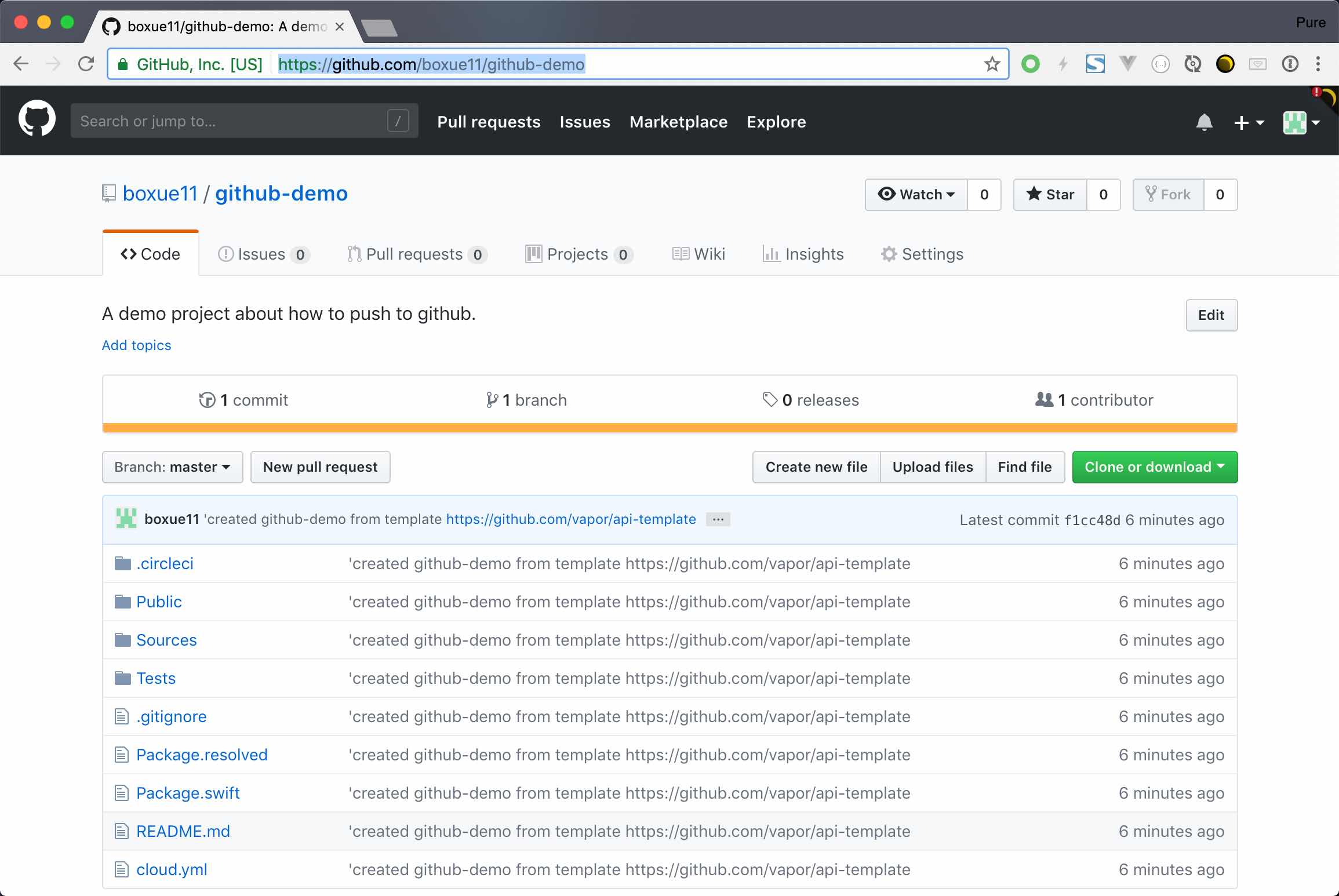Click Create new file button
Viewport: 1339px width, 896px height.
(x=816, y=467)
